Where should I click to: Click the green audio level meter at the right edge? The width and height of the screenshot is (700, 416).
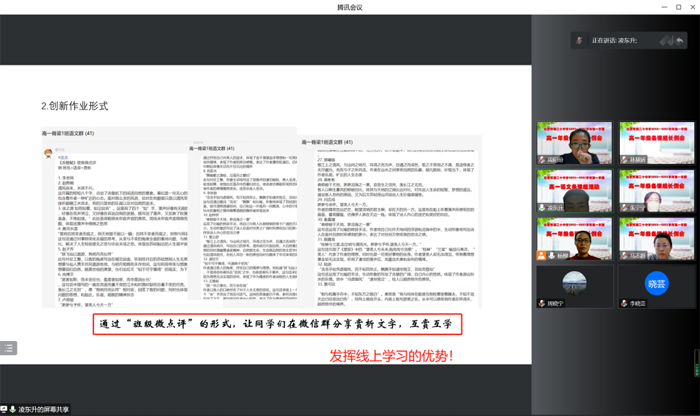(x=697, y=363)
